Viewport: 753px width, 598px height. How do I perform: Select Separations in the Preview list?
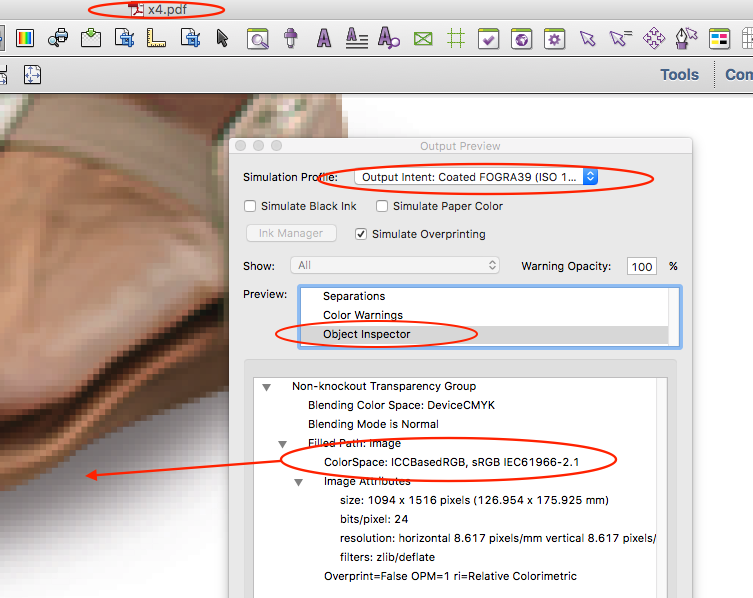click(x=484, y=296)
